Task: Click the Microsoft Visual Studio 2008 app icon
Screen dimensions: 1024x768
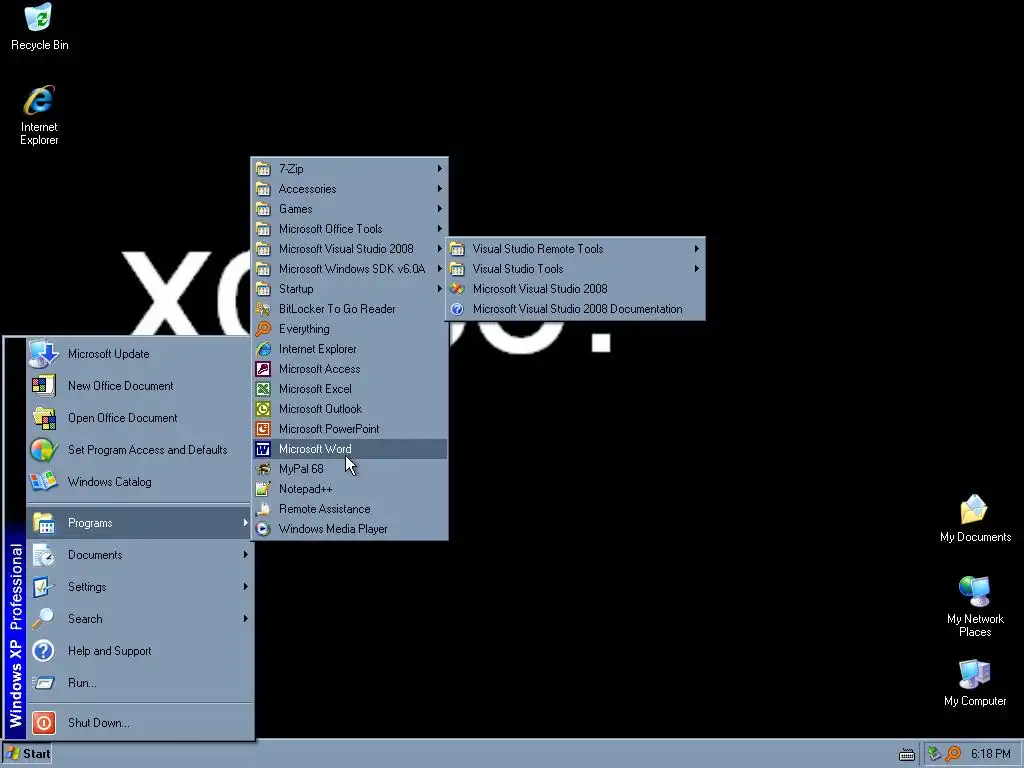Action: pyautogui.click(x=457, y=289)
